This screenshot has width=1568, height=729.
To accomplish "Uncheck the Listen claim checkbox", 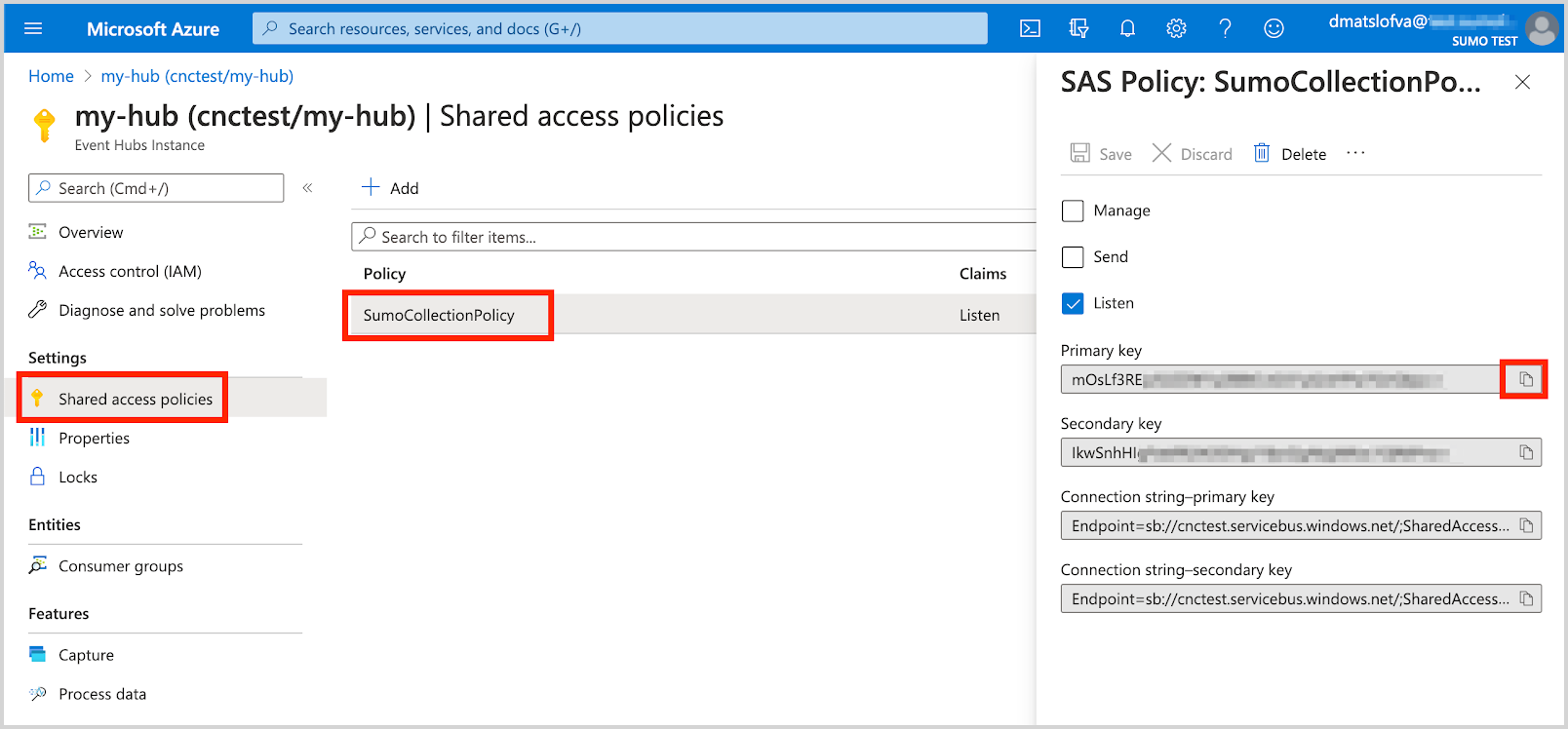I will pyautogui.click(x=1073, y=303).
